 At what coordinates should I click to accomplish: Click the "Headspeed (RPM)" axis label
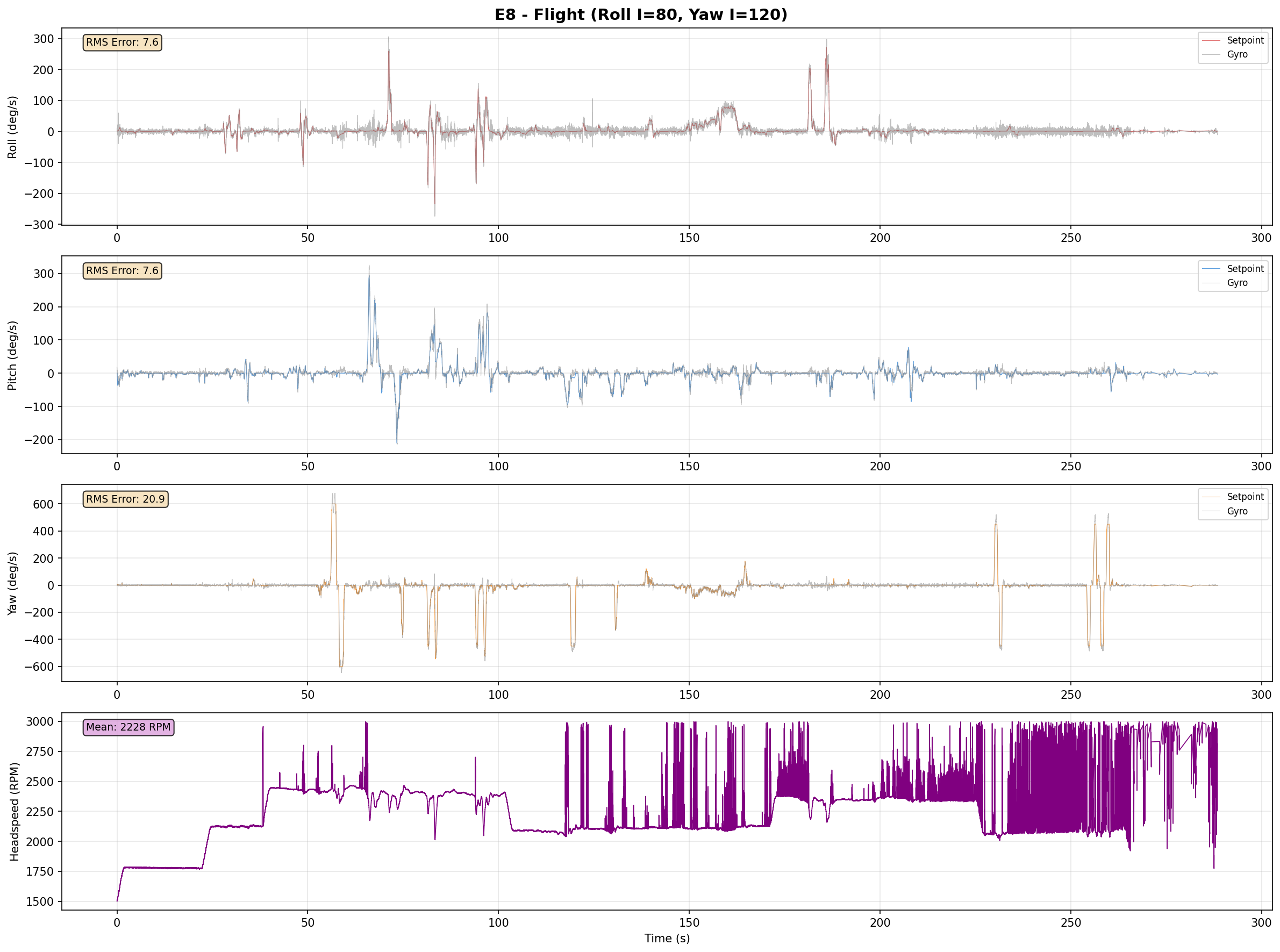[15, 811]
